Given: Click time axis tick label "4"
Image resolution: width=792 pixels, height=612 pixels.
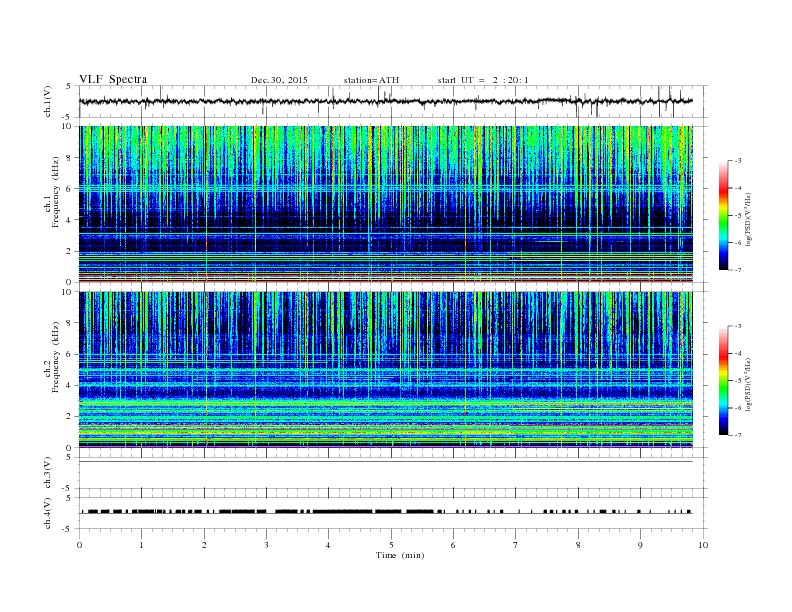Looking at the screenshot, I should [328, 545].
